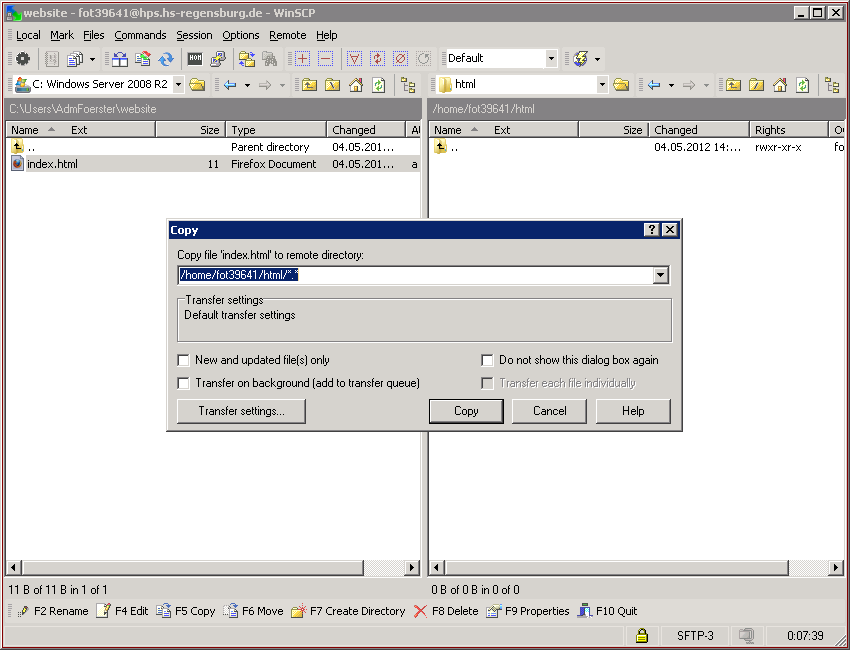Go back in local panel with blue arrow
The image size is (850, 650).
pyautogui.click(x=230, y=85)
